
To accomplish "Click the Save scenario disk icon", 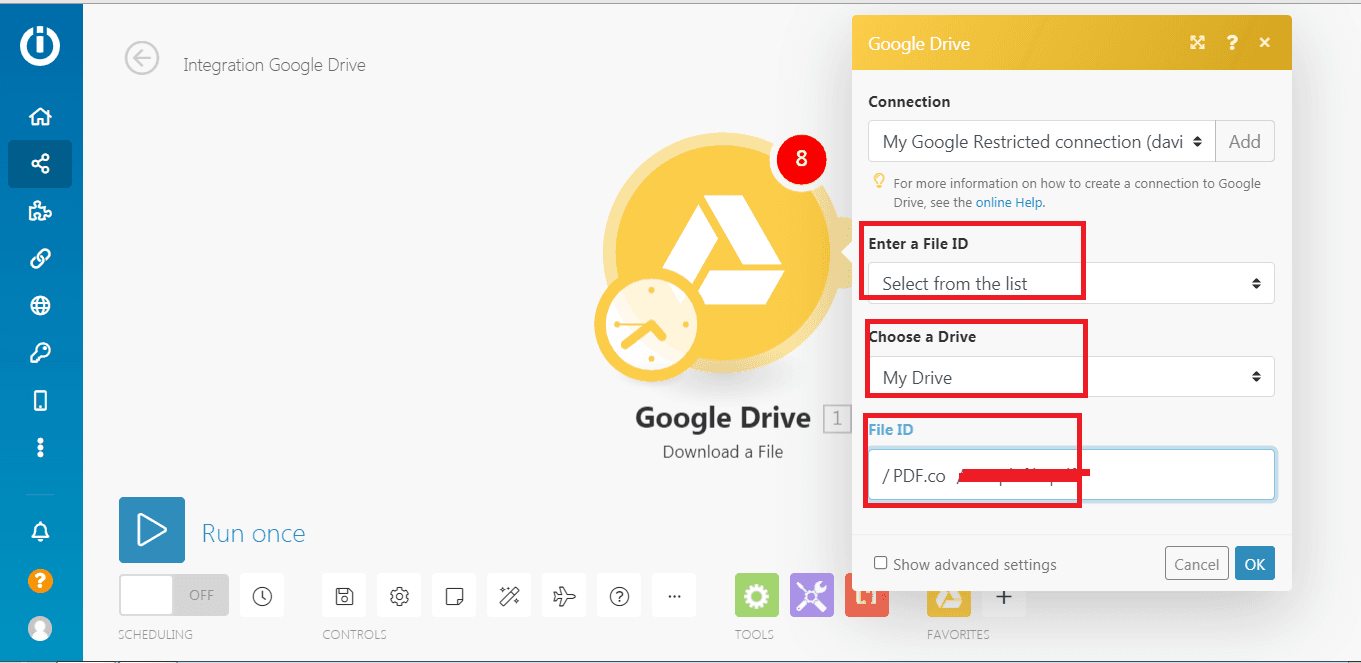I will coord(344,596).
